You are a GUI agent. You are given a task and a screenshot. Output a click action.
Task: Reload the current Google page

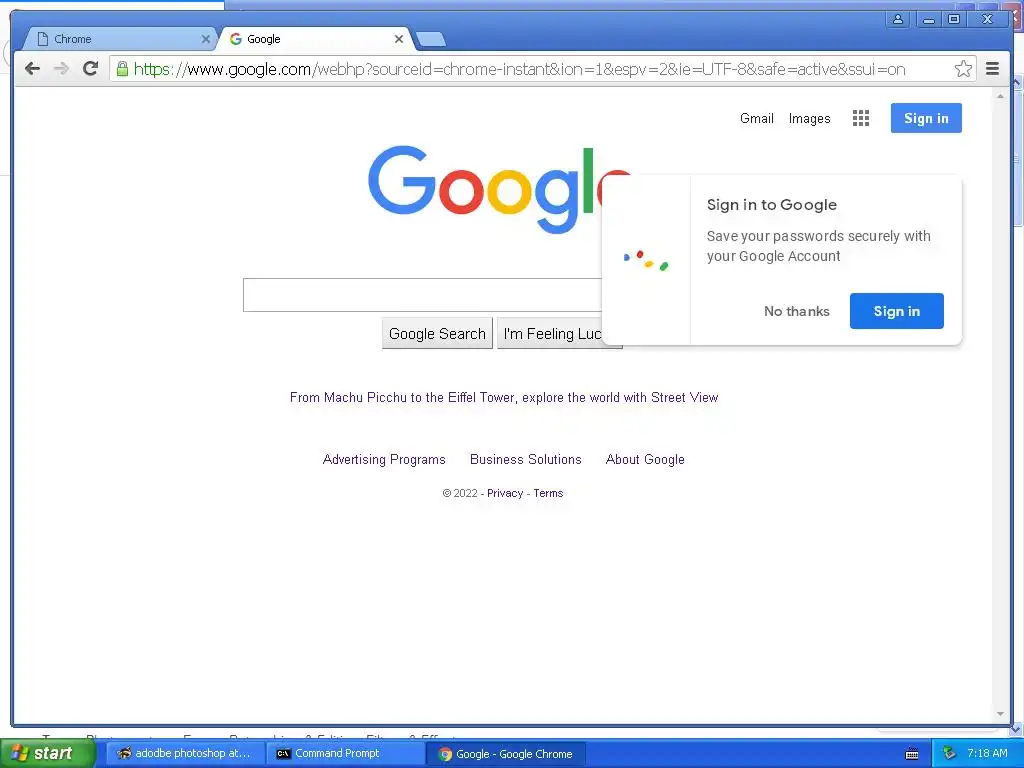click(91, 69)
